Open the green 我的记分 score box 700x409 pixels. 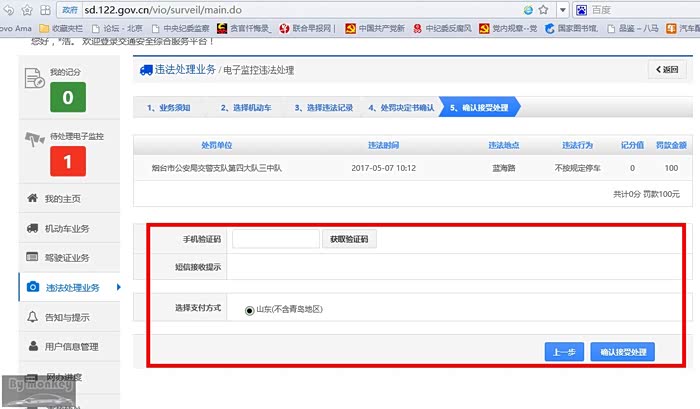point(67,97)
